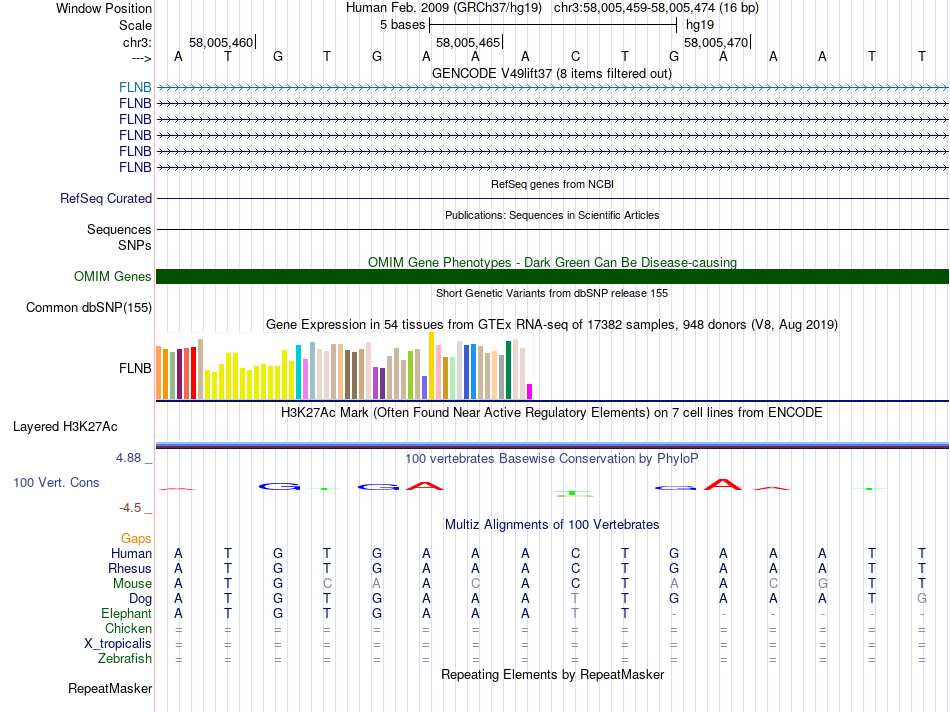Click the orange Gaps label
This screenshot has height=712, width=950.
point(136,538)
